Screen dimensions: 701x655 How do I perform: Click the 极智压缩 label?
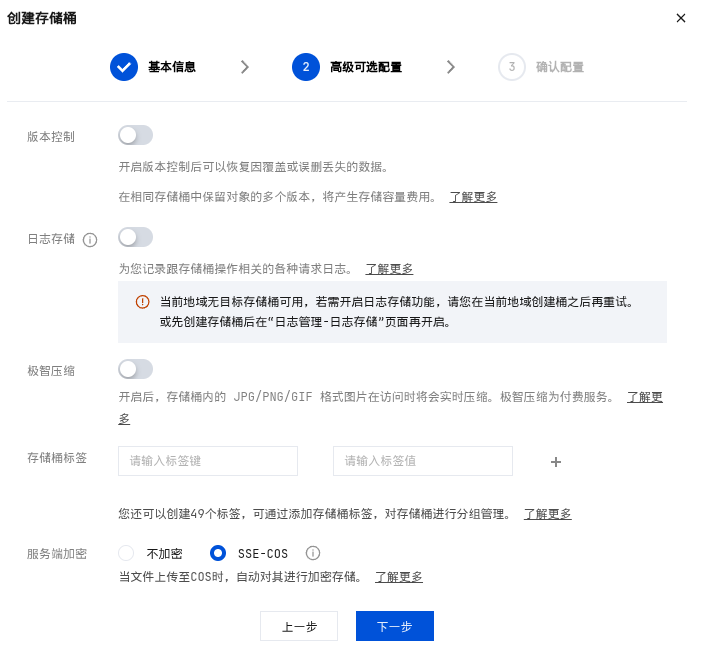(51, 371)
